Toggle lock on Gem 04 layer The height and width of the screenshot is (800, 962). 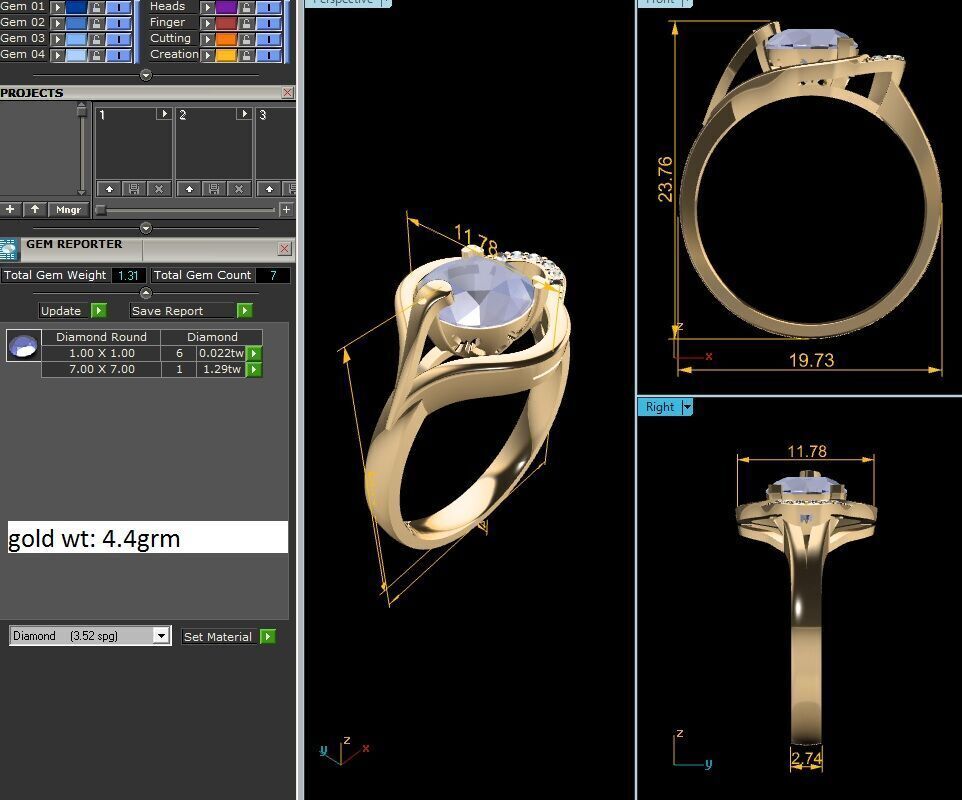pos(96,55)
